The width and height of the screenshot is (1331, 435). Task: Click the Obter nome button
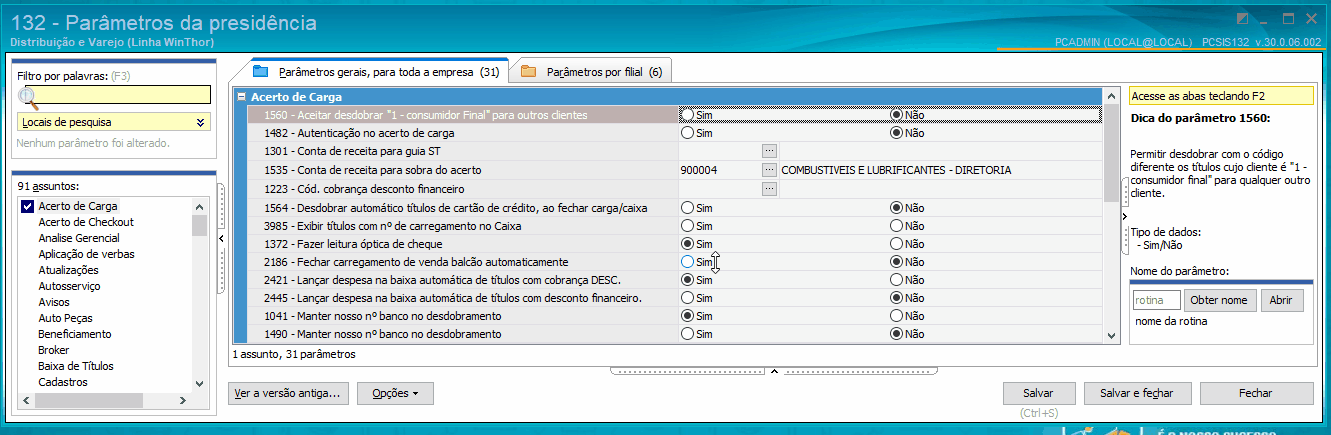pyautogui.click(x=1220, y=301)
